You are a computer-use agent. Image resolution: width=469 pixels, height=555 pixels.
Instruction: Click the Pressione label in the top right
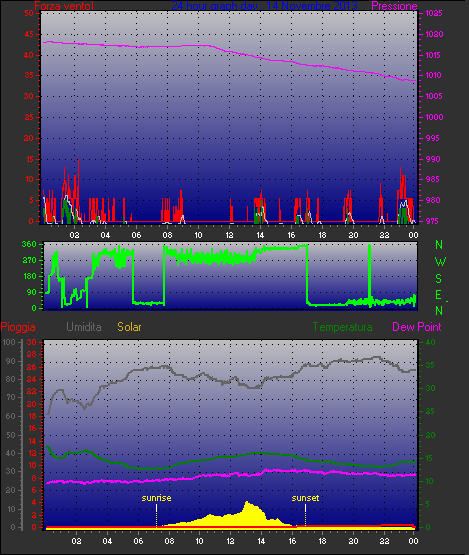point(394,6)
